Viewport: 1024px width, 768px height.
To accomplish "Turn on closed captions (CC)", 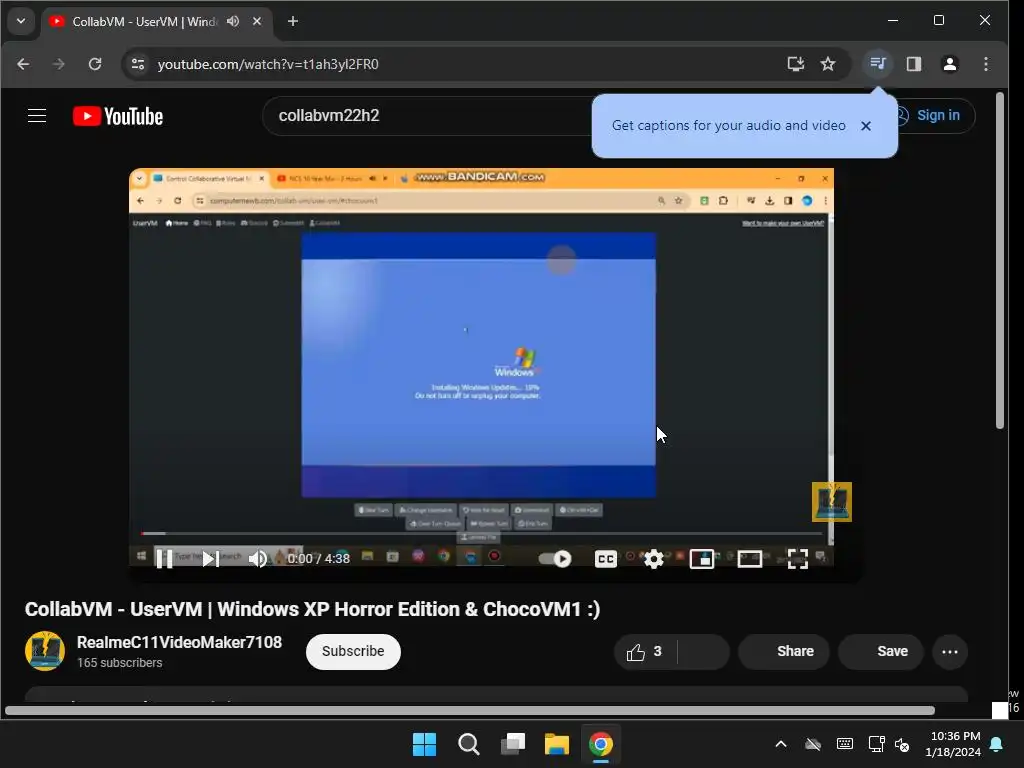I will (x=605, y=558).
